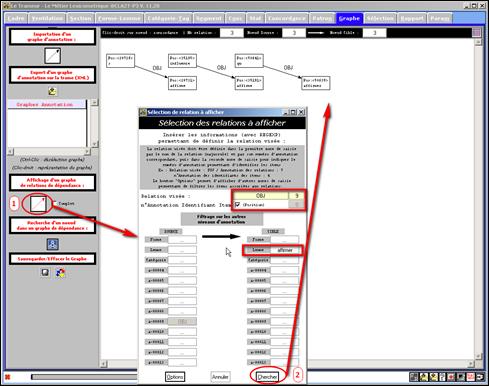489x386 pixels.
Task: Click the save graph icon
Action: click(45, 272)
